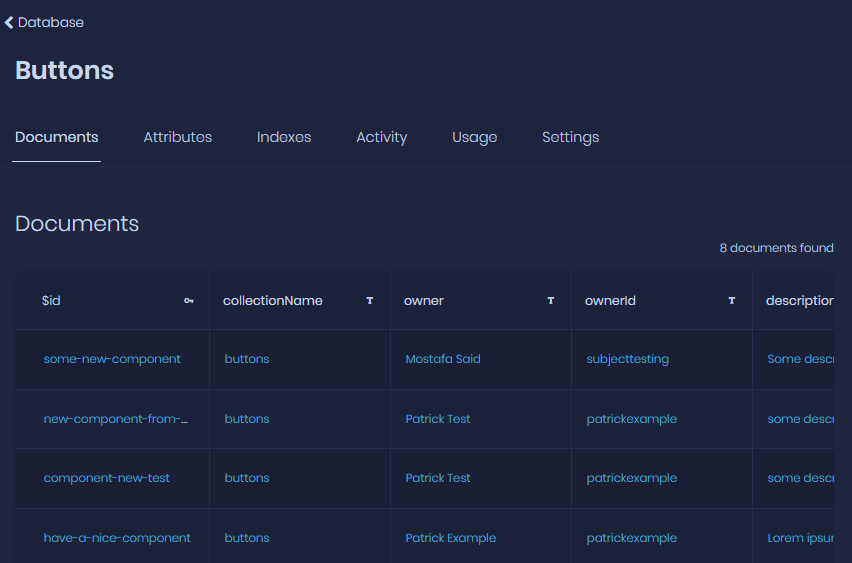Click the description column header

coord(799,301)
